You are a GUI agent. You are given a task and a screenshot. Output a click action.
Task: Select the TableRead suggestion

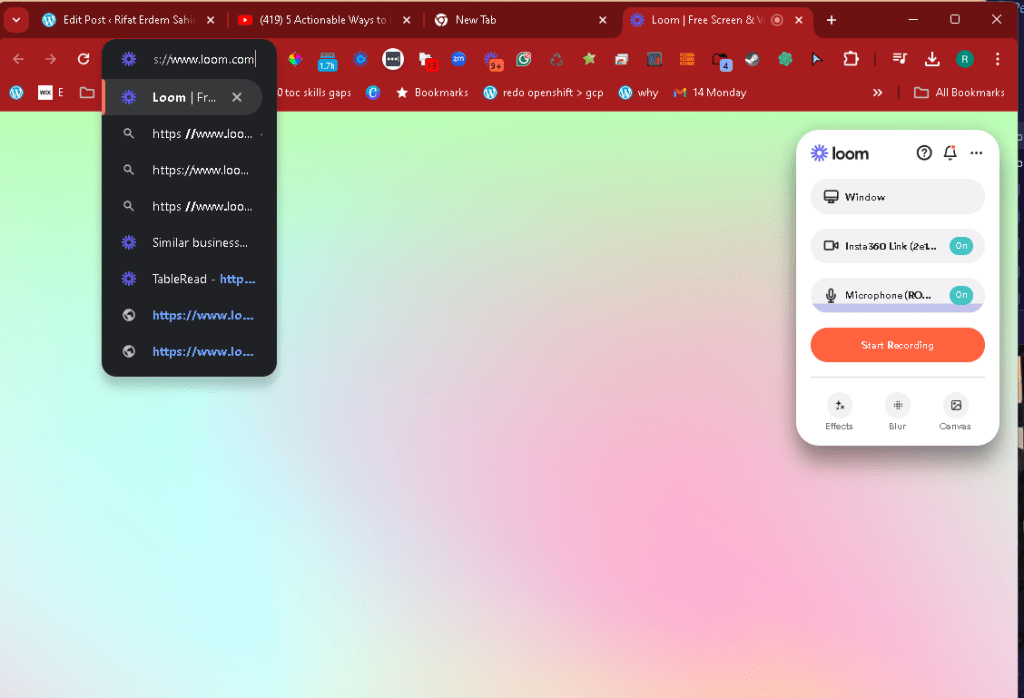[189, 279]
